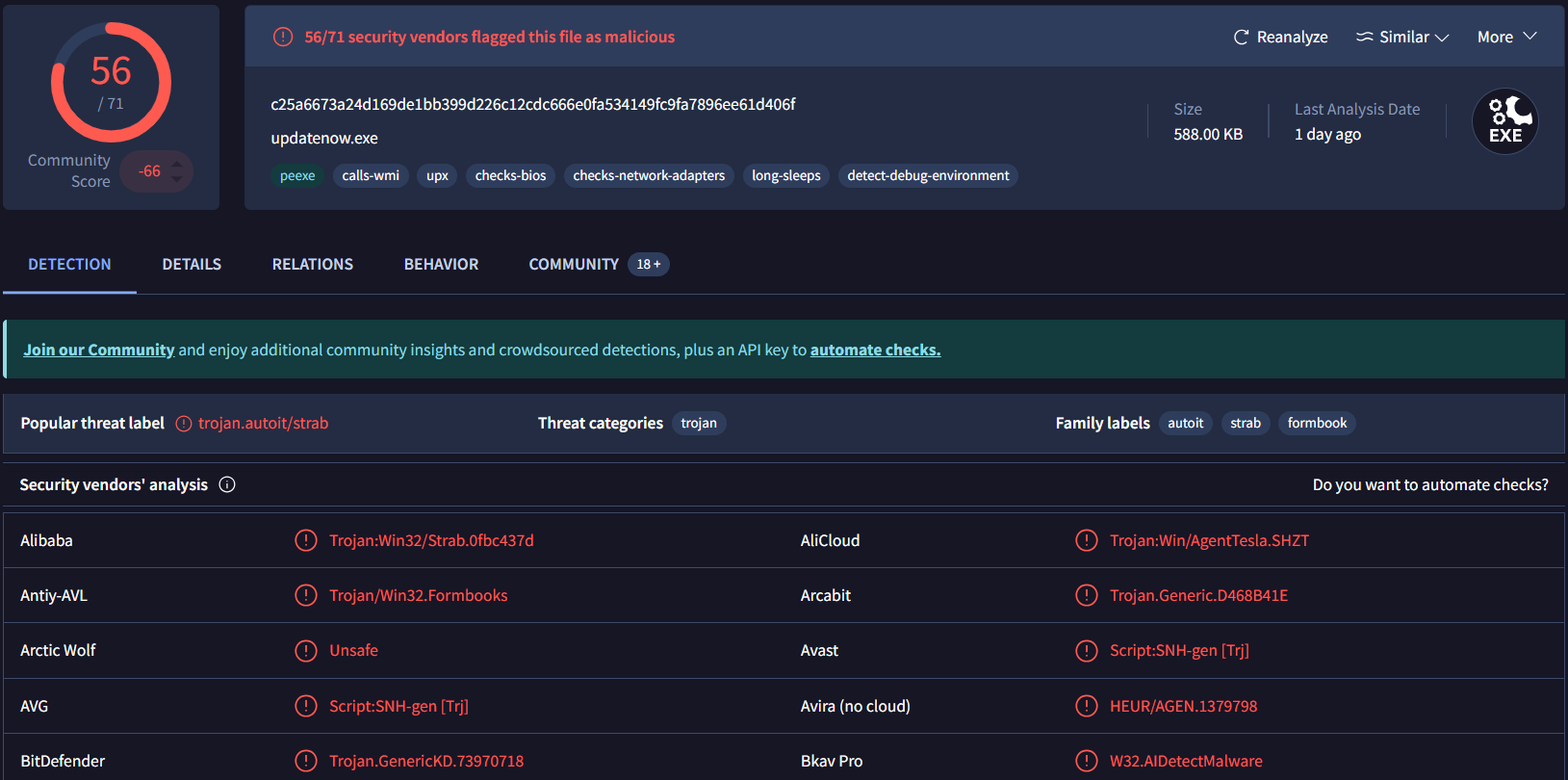Click the Similar approximate-match icon

1364,37
